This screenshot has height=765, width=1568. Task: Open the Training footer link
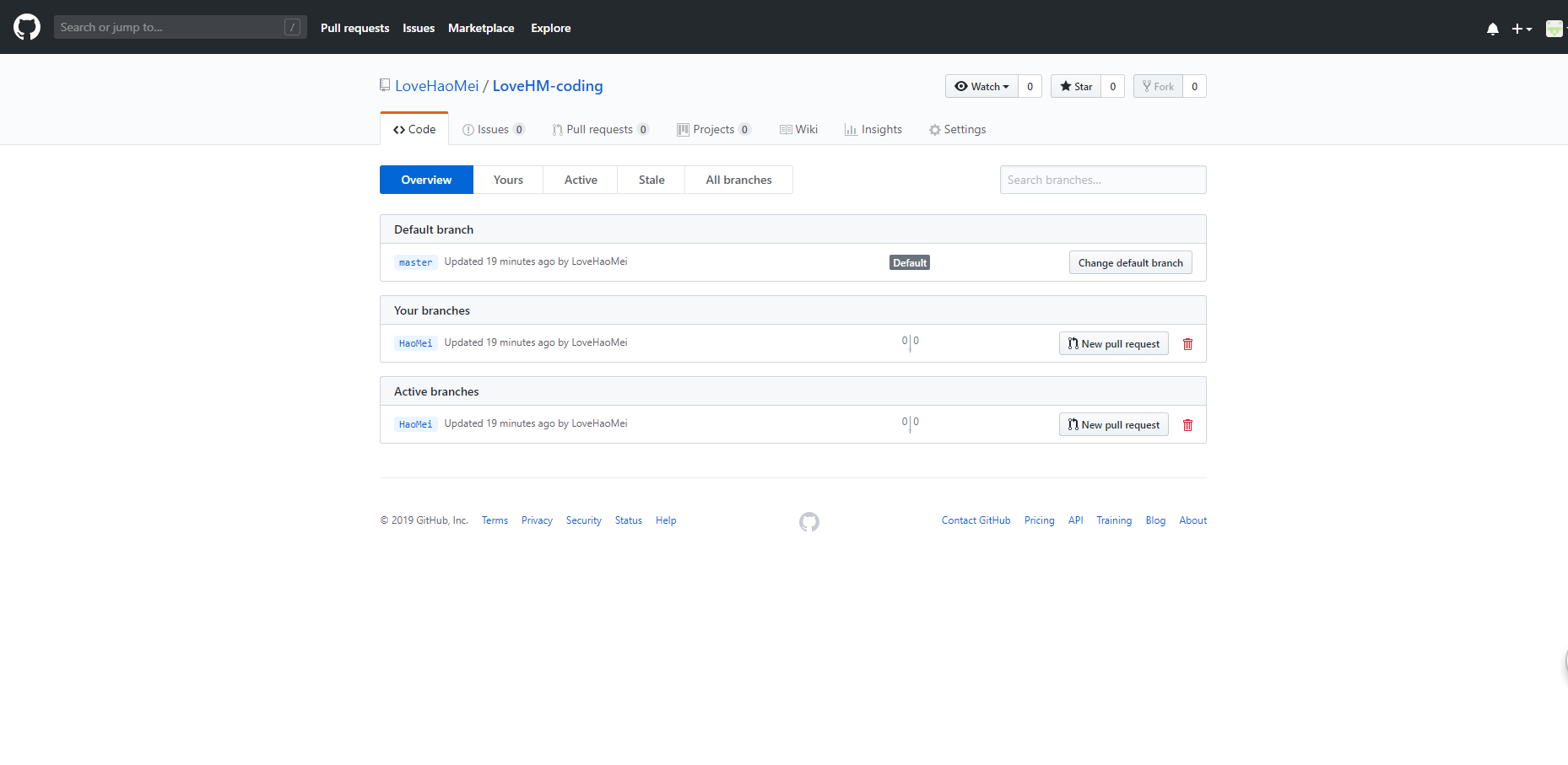(1114, 520)
